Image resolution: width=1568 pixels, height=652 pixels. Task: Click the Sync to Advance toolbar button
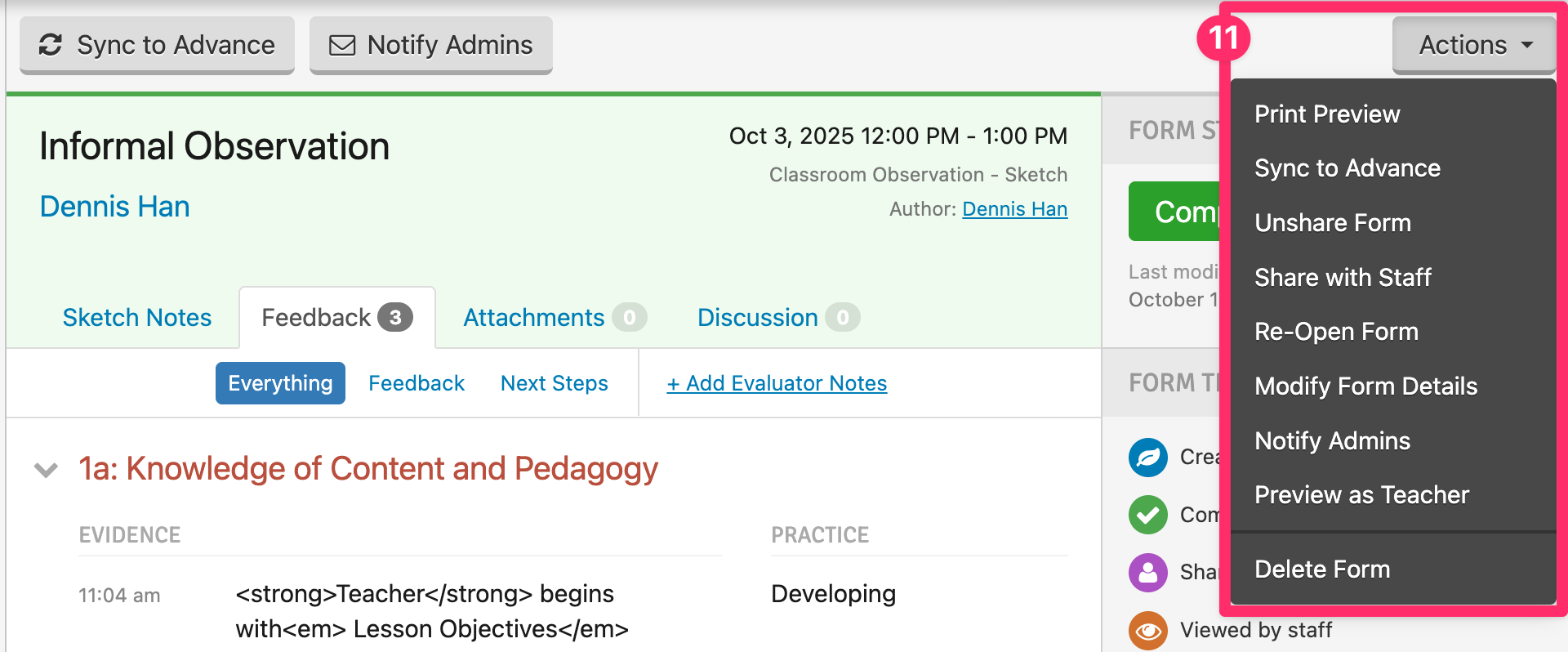click(157, 45)
